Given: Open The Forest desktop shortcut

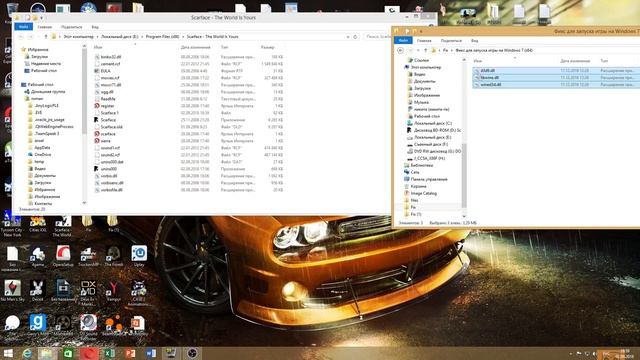Looking at the screenshot, I should click(113, 256).
